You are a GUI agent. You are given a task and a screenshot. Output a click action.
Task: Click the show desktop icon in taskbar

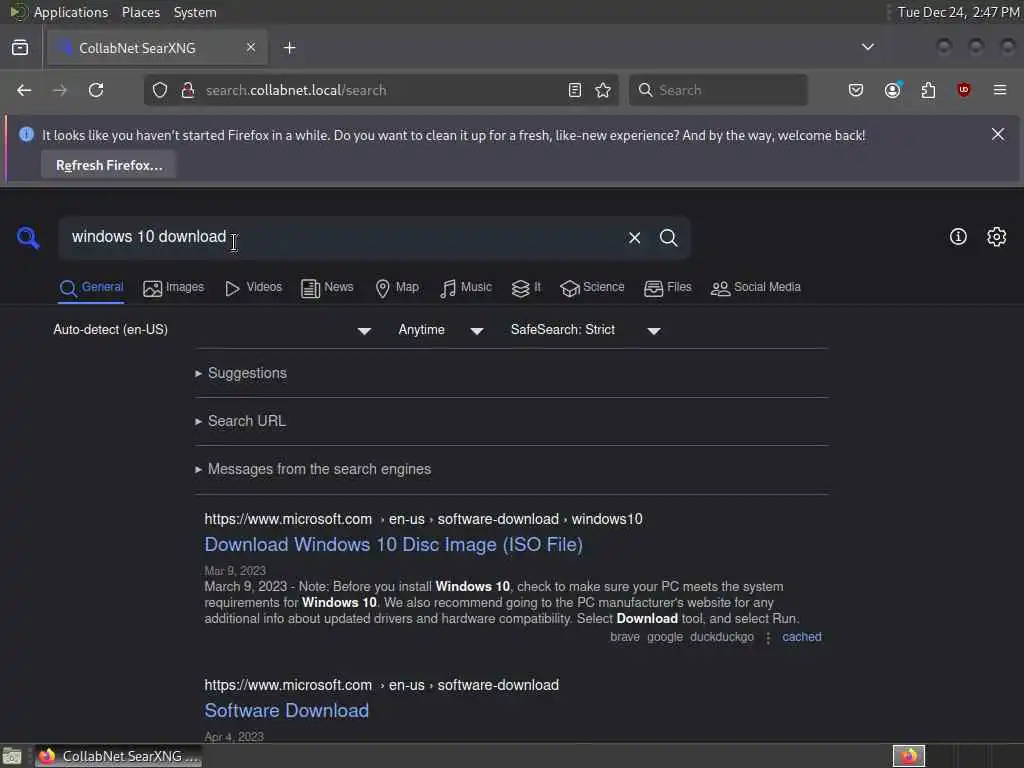(x=12, y=756)
